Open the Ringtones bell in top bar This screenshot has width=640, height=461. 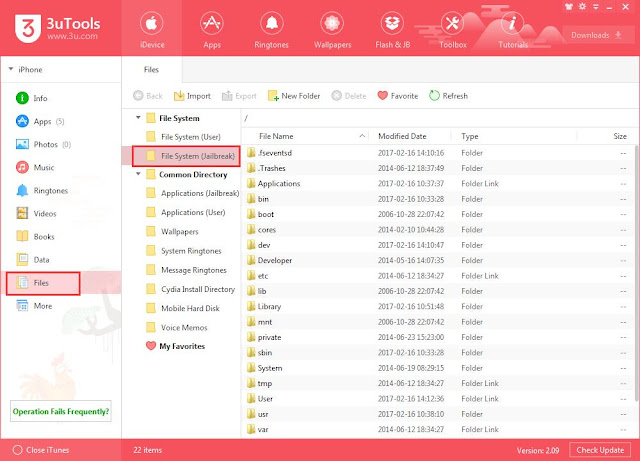(271, 30)
